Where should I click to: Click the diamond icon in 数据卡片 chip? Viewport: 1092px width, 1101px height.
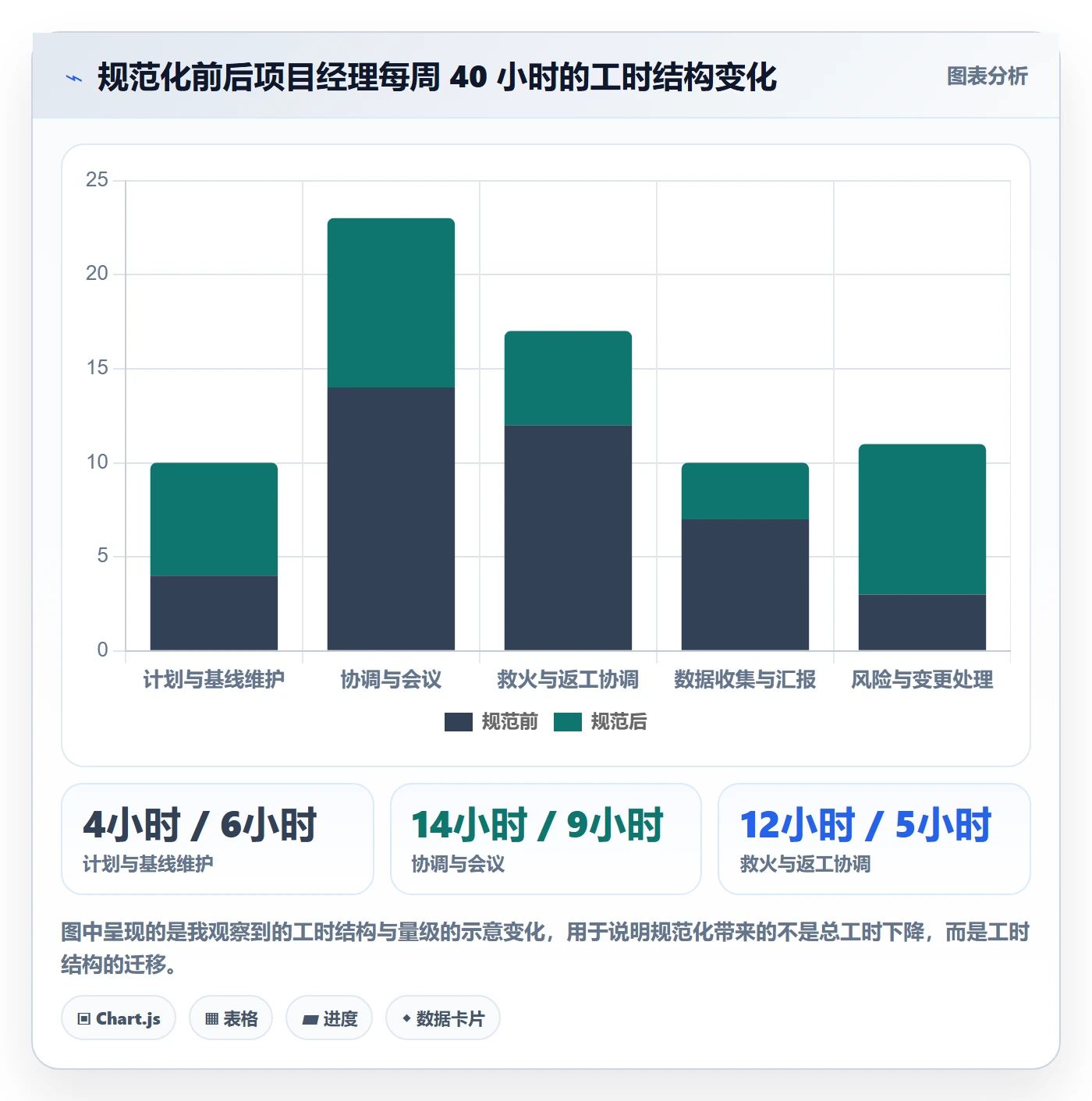pyautogui.click(x=406, y=1018)
